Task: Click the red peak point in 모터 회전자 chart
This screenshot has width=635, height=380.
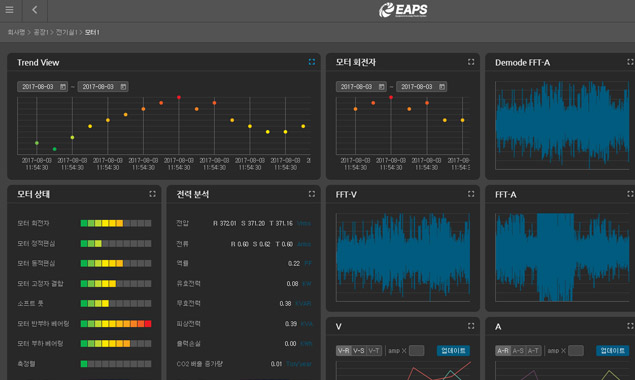Action: [391, 97]
